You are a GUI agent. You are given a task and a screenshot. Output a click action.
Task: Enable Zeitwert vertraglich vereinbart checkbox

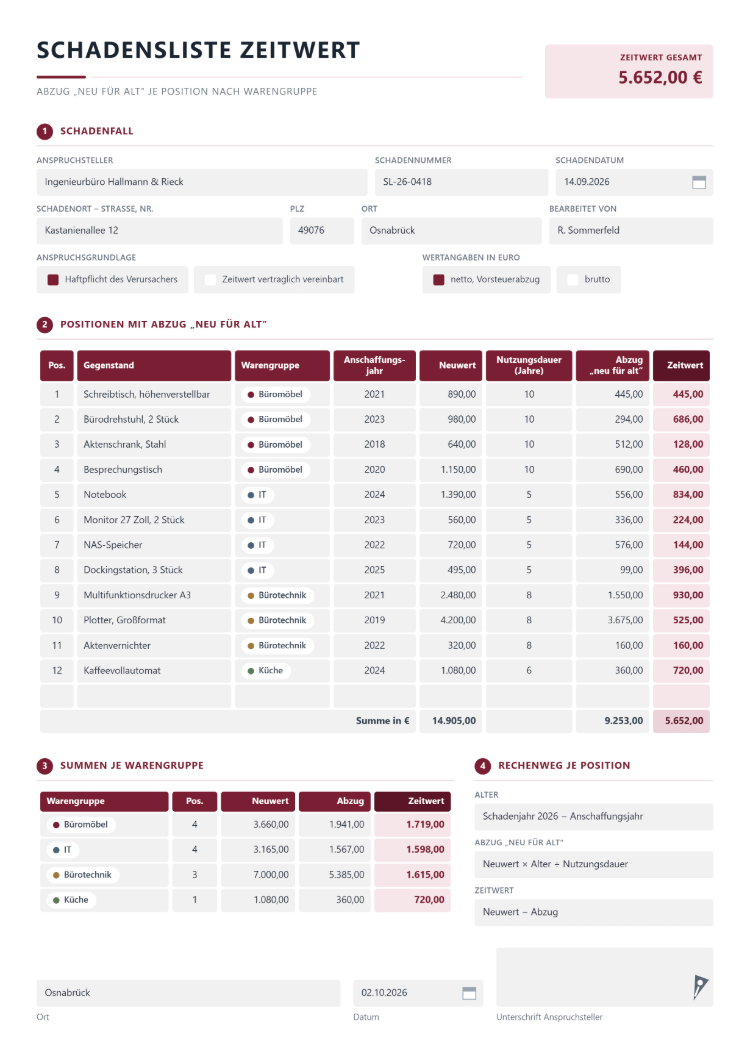tap(210, 279)
